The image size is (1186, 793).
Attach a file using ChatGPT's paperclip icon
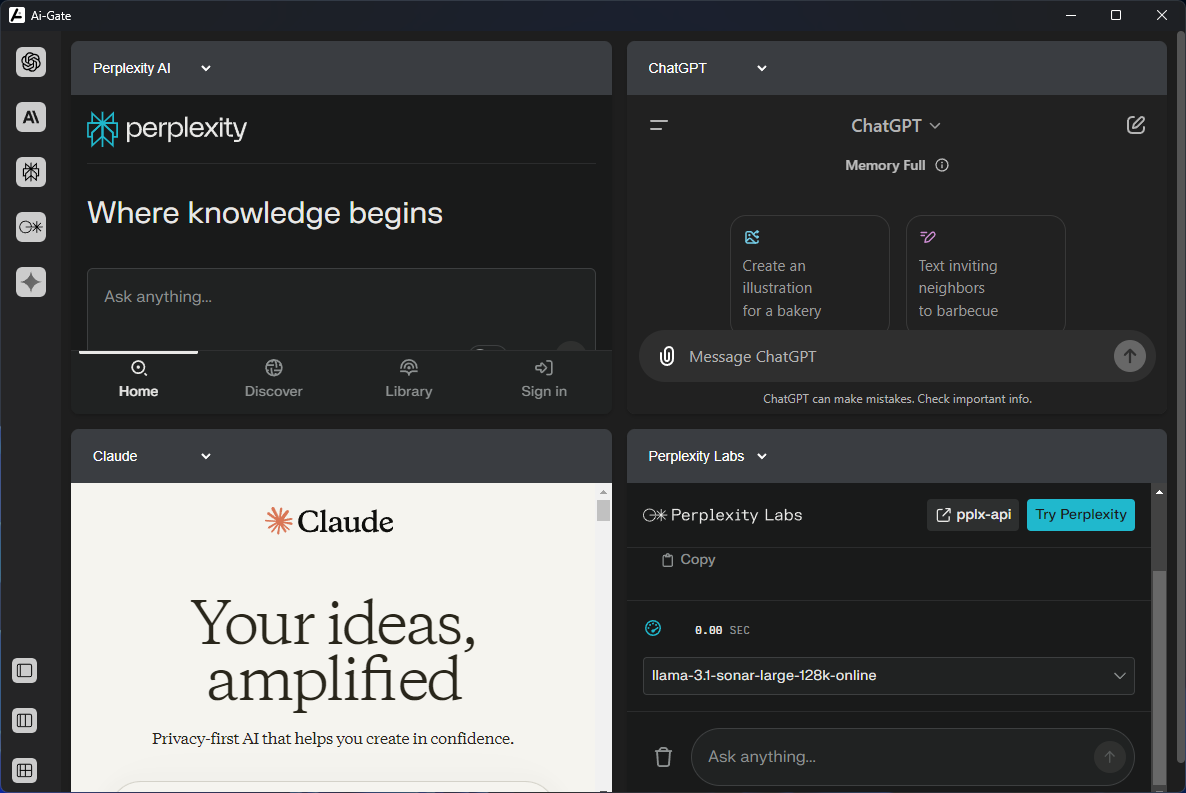(x=666, y=356)
